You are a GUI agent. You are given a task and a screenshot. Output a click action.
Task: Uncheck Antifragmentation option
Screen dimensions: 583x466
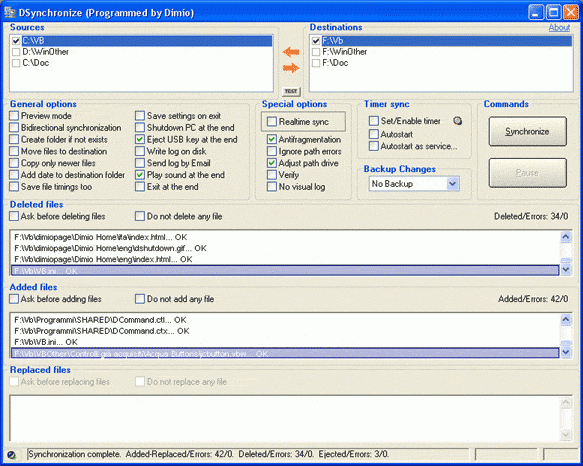[x=272, y=139]
